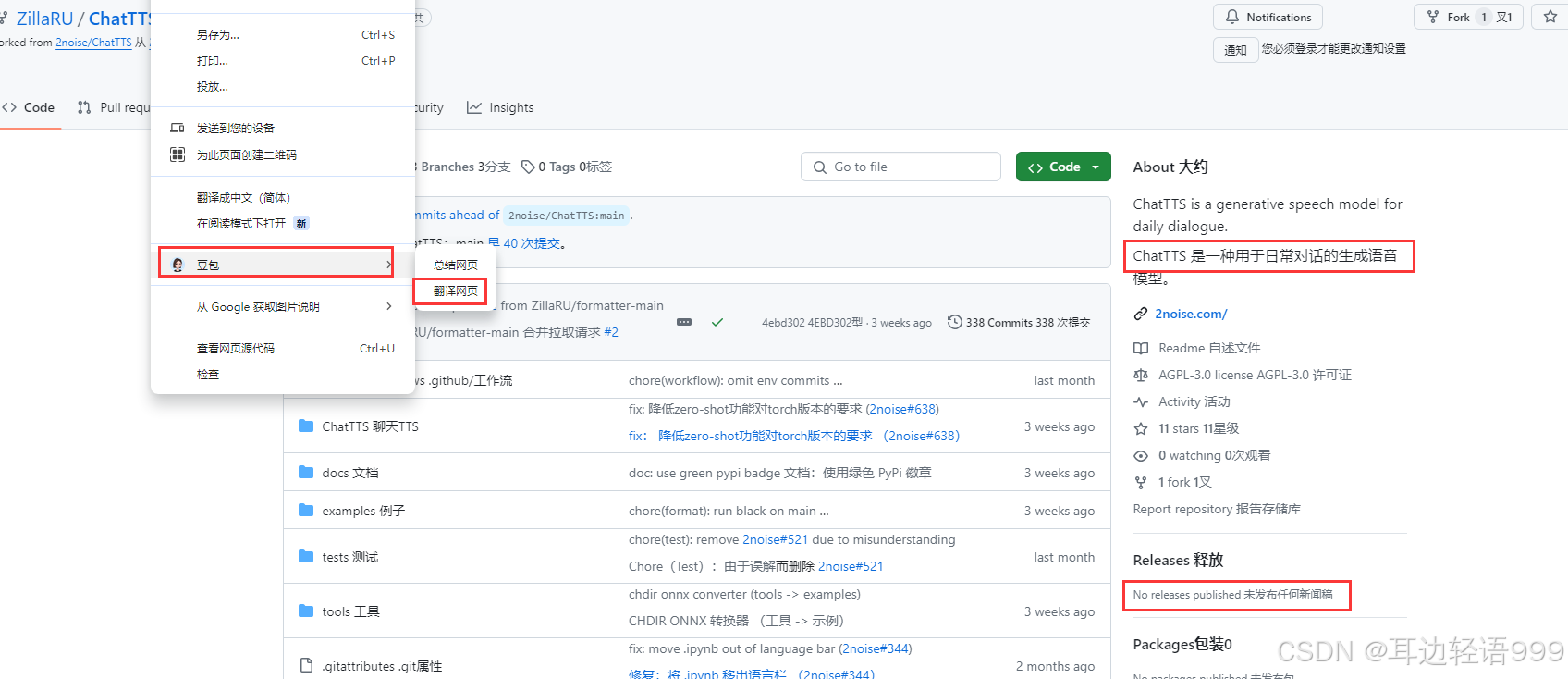Image resolution: width=1568 pixels, height=679 pixels.
Task: Choose 翻译网页 in Doubao submenu
Action: (456, 290)
